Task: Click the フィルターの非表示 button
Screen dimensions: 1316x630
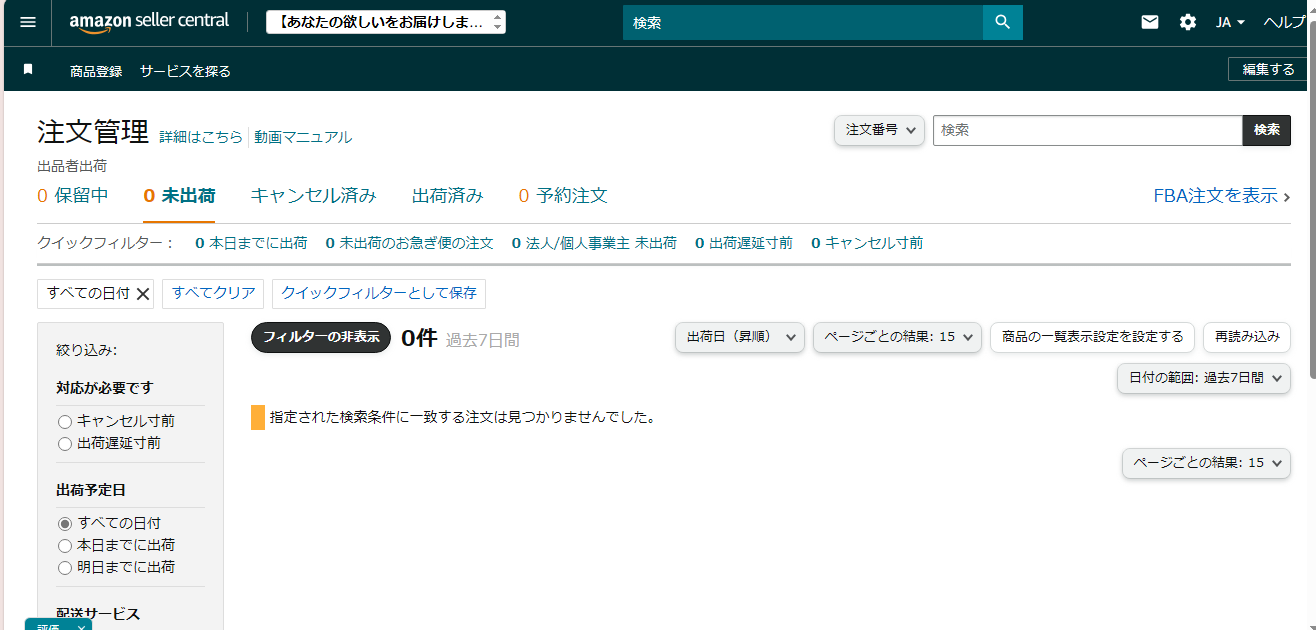Action: pyautogui.click(x=320, y=338)
